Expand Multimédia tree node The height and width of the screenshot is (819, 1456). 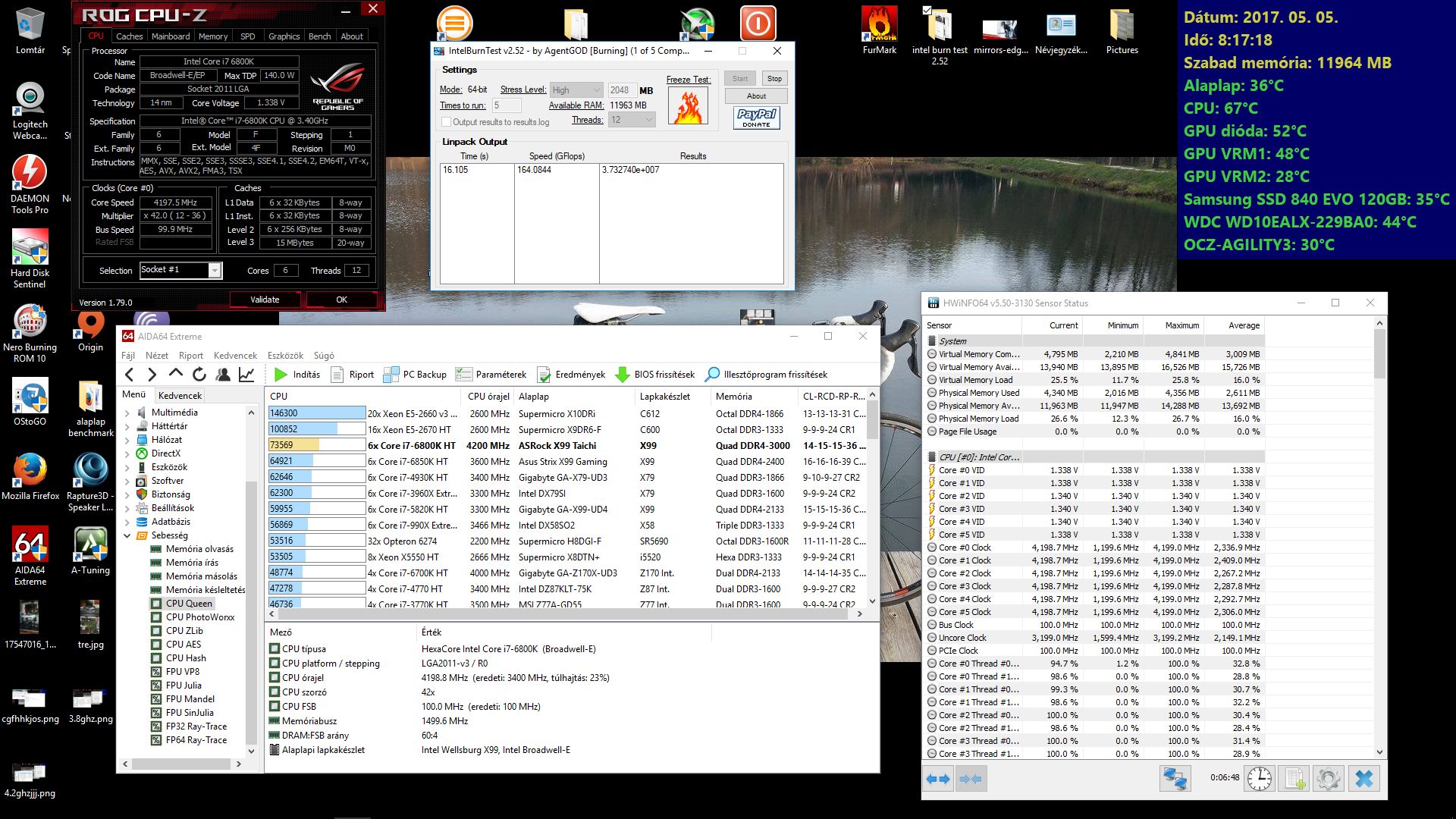pyautogui.click(x=127, y=413)
